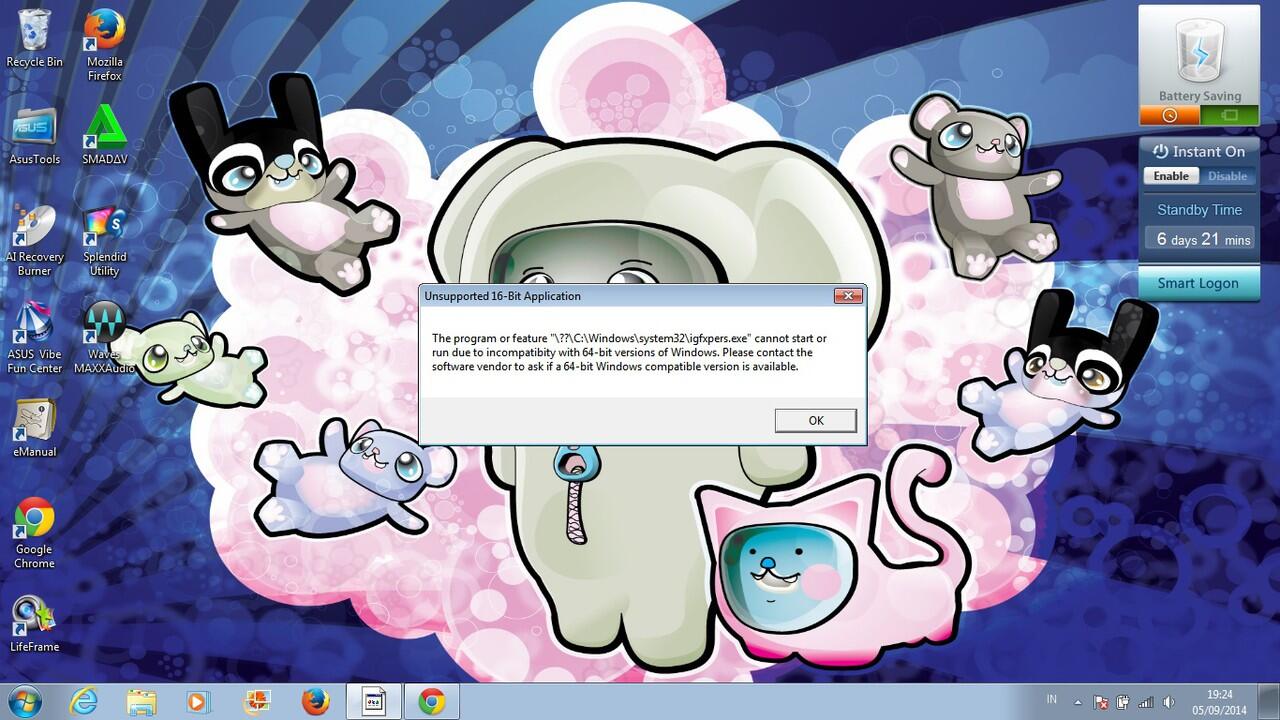Open the Recycle Bin desktop icon

pyautogui.click(x=34, y=38)
